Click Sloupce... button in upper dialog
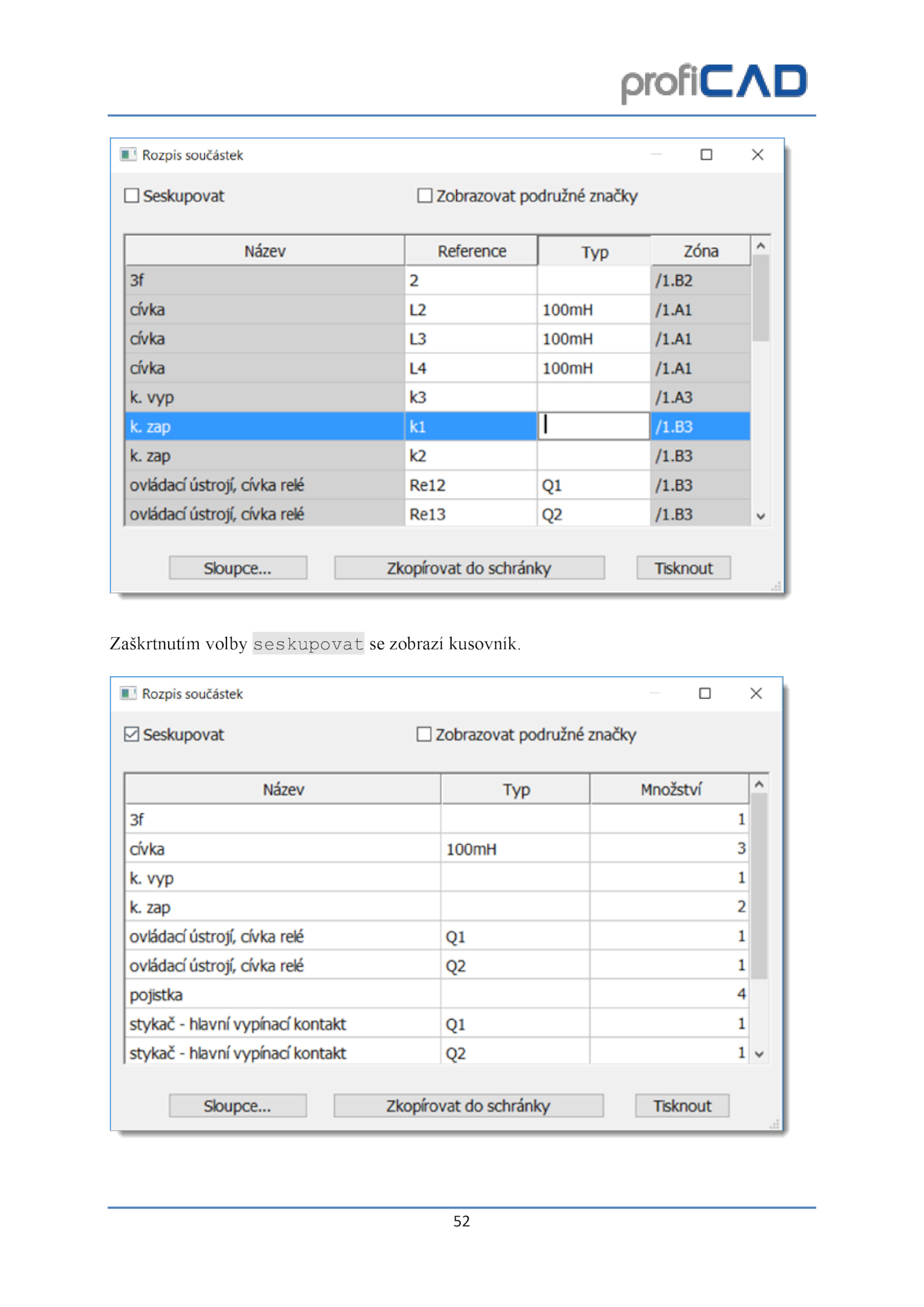924x1307 pixels. coord(238,568)
